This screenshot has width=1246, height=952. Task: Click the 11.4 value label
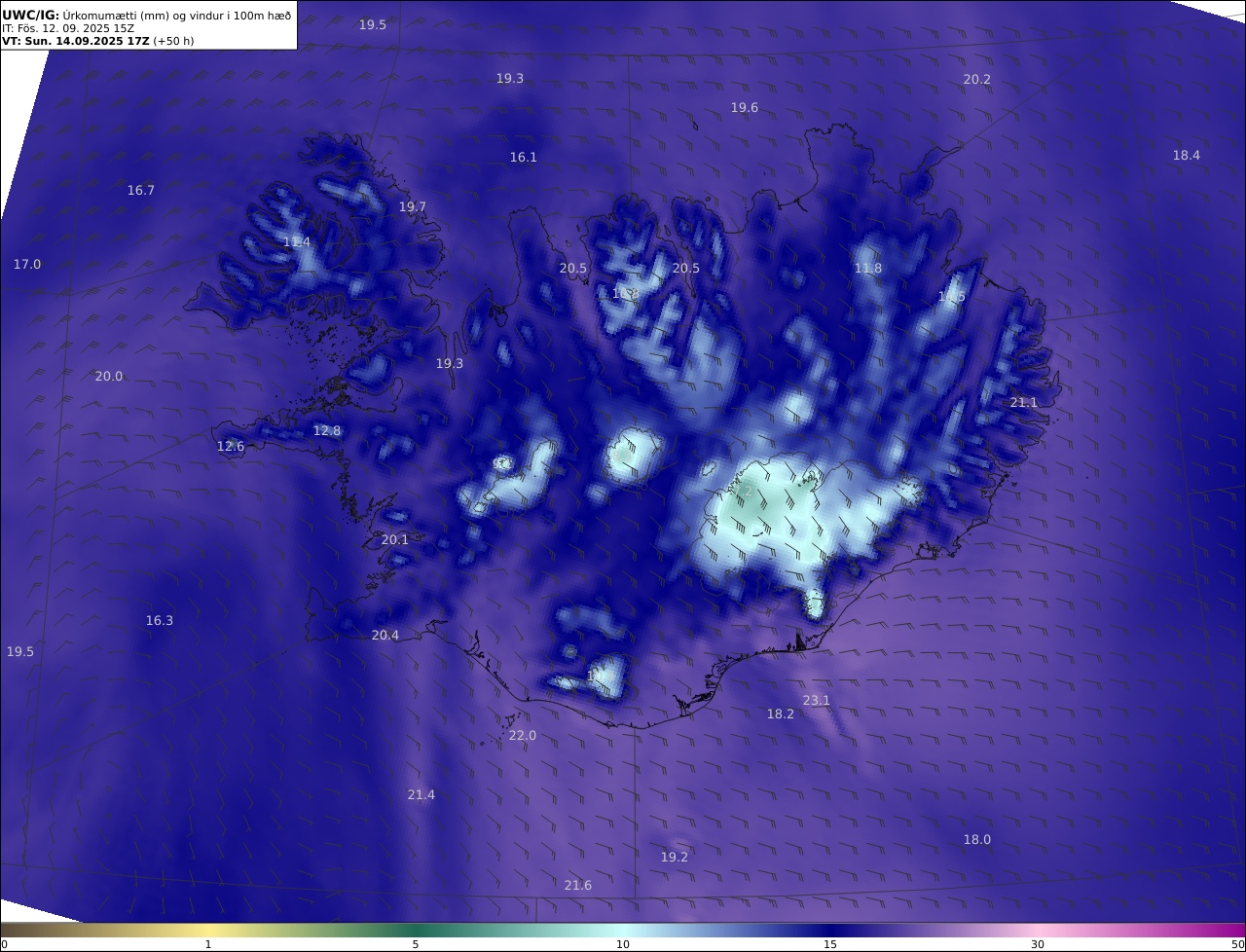(297, 242)
